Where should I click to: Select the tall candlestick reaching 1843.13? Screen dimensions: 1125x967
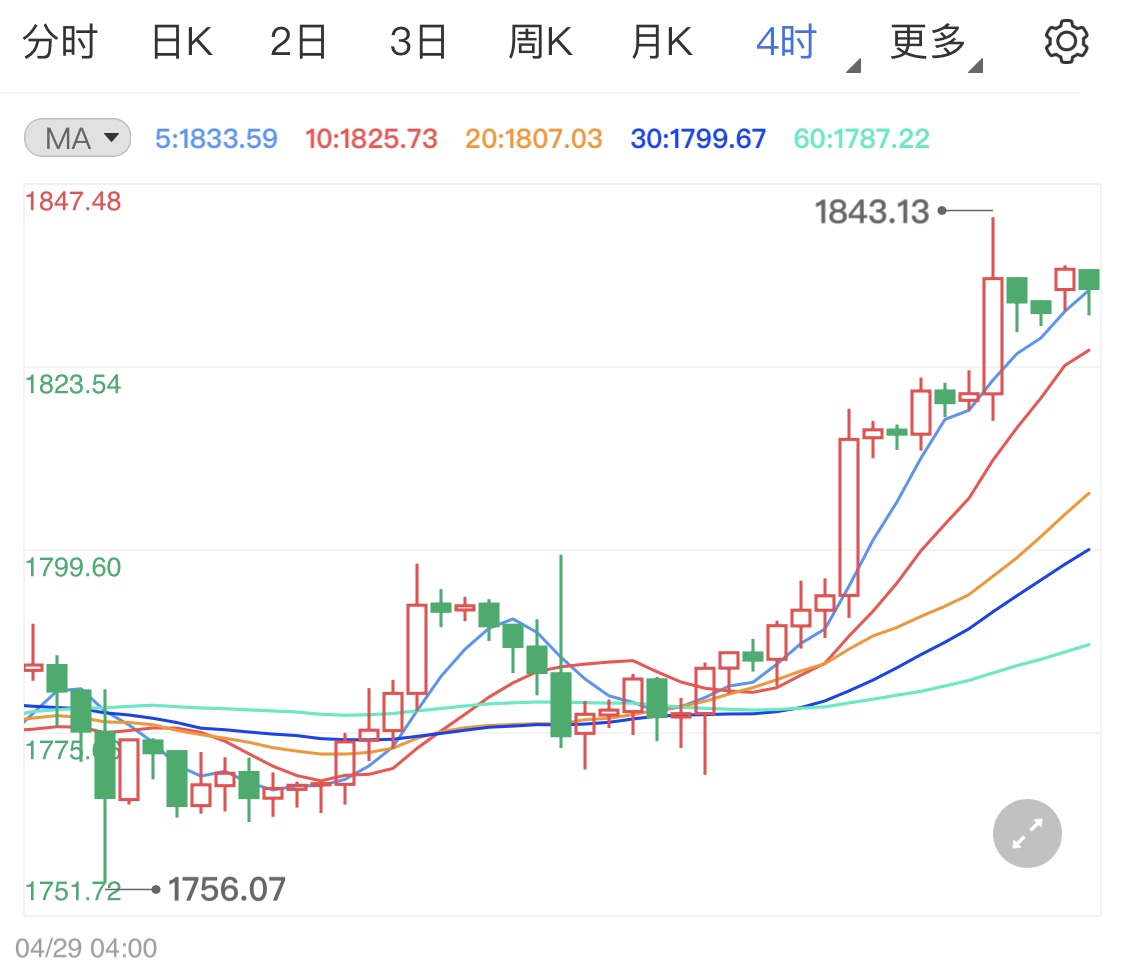[993, 319]
